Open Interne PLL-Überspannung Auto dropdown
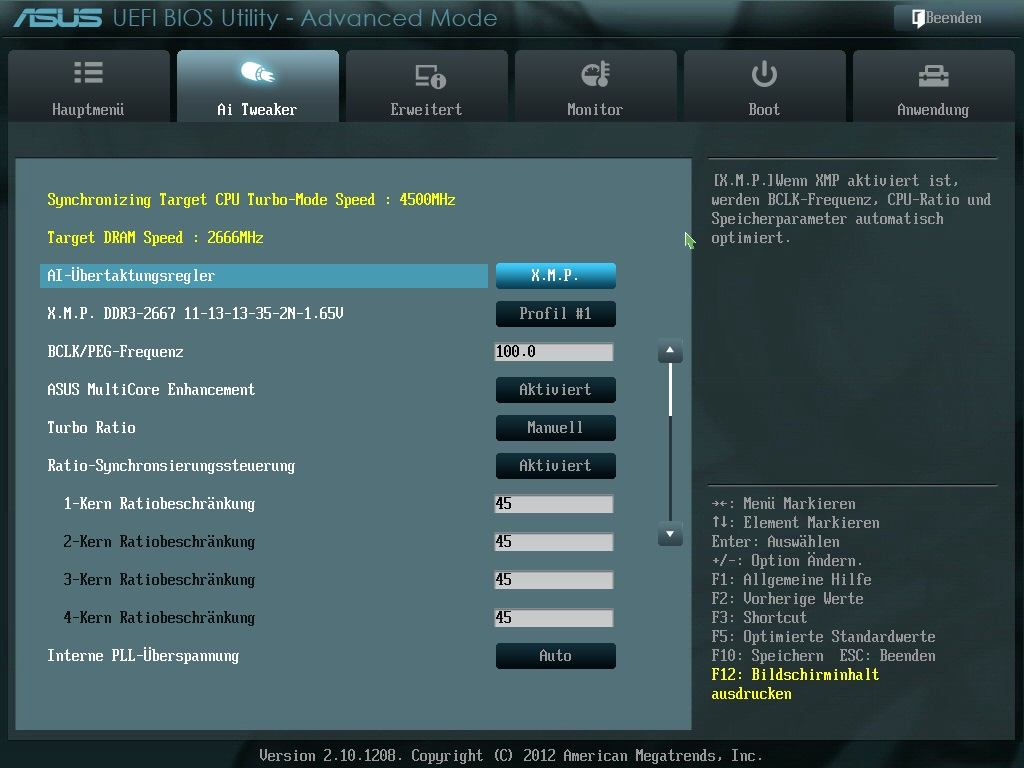This screenshot has width=1024, height=768. point(555,656)
